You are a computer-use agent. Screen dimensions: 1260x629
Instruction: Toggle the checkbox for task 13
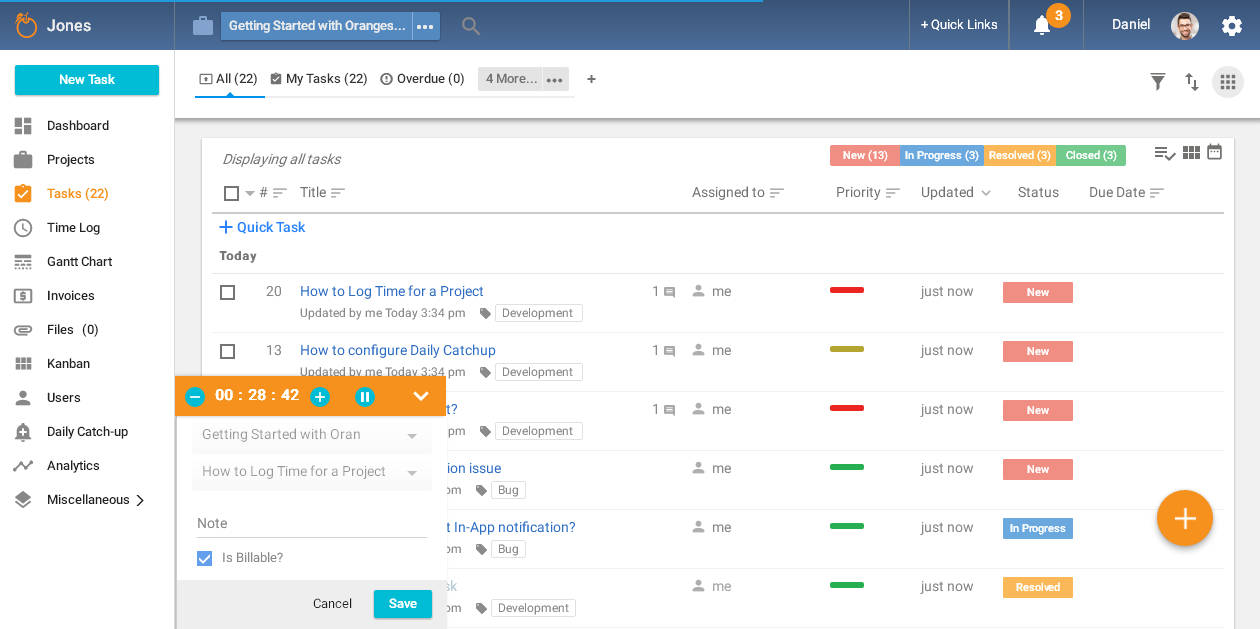pyautogui.click(x=227, y=351)
